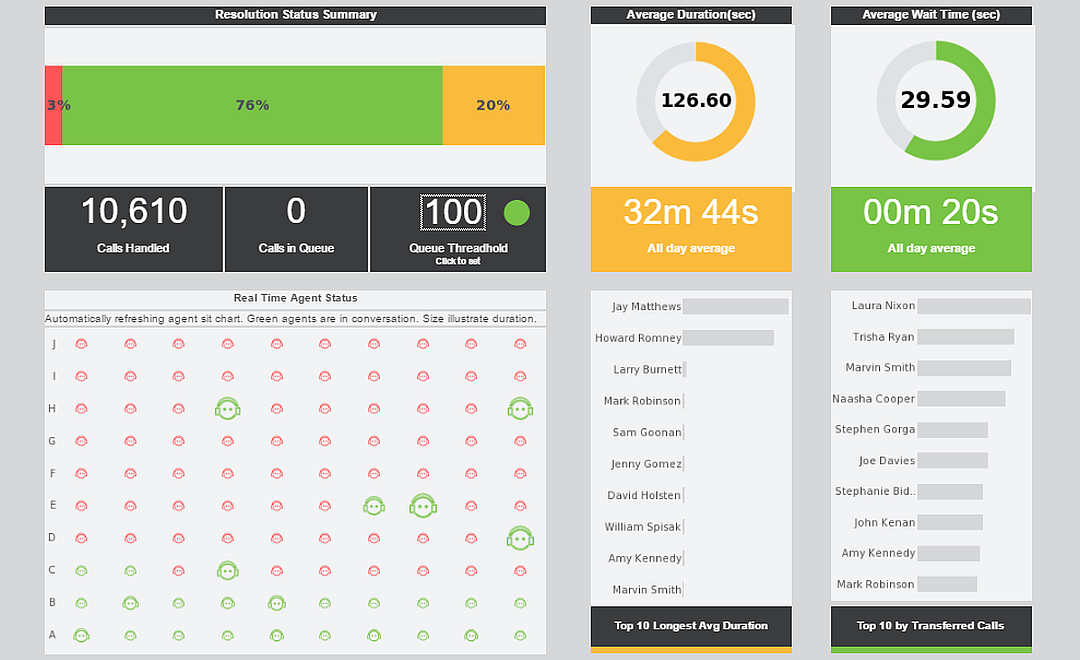Click Naasha Cooper's transferred calls bar
Screen dimensions: 1080x660
962,399
